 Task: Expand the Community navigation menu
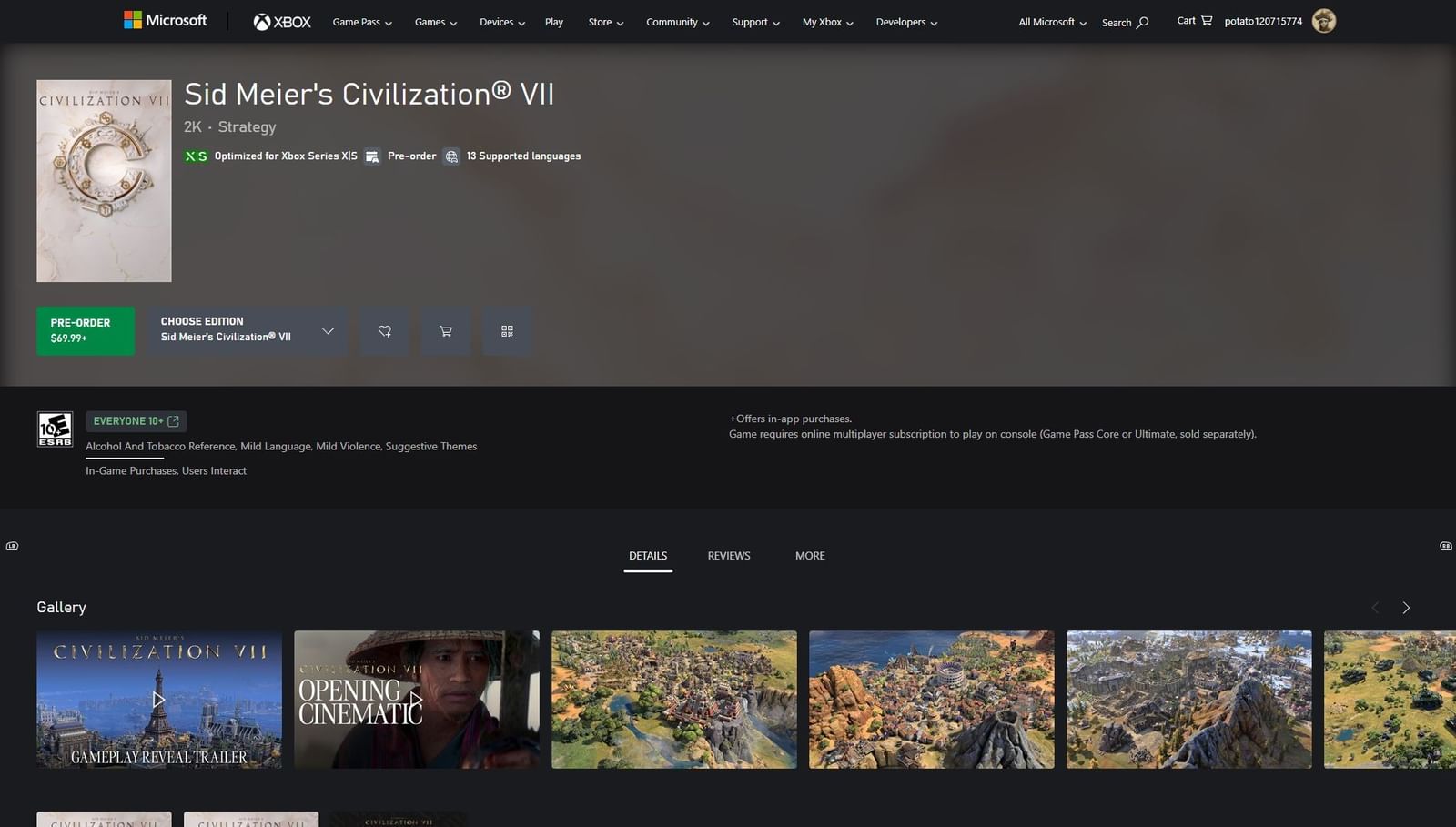click(x=677, y=22)
